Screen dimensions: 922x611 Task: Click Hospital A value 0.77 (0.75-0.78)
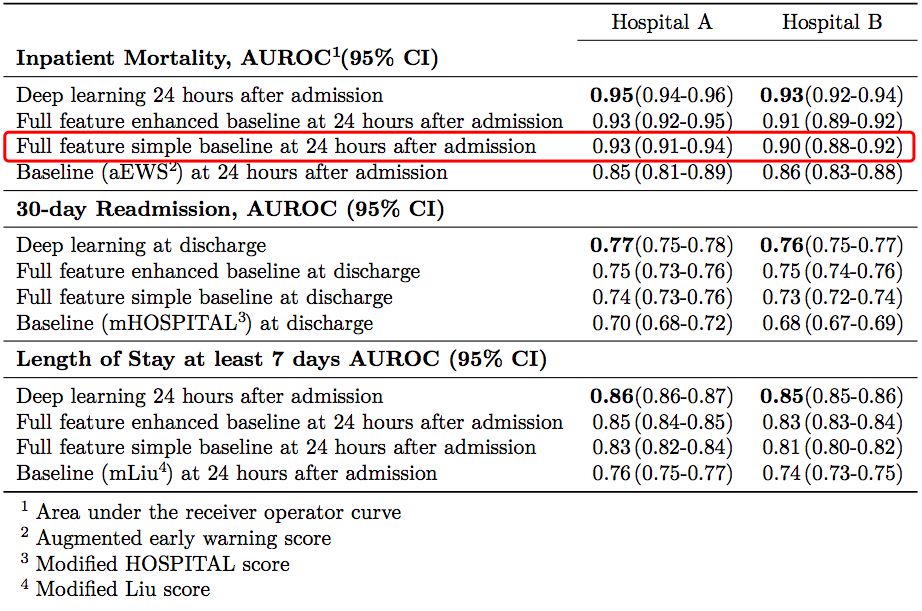(662, 246)
